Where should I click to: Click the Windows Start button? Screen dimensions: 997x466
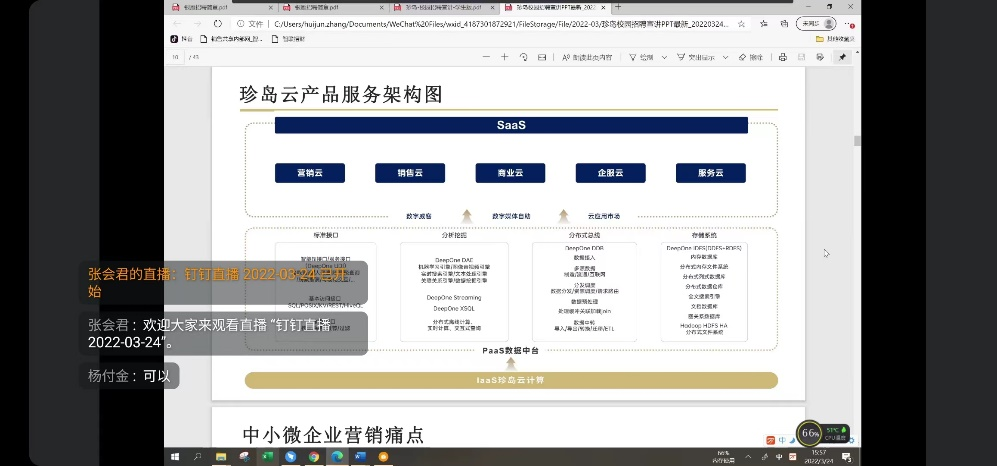point(174,456)
